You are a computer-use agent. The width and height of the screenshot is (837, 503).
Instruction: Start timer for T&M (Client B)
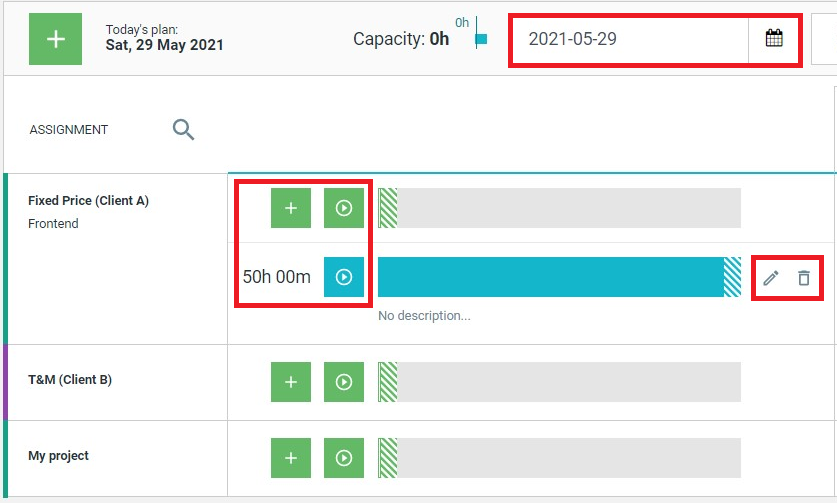pos(344,382)
